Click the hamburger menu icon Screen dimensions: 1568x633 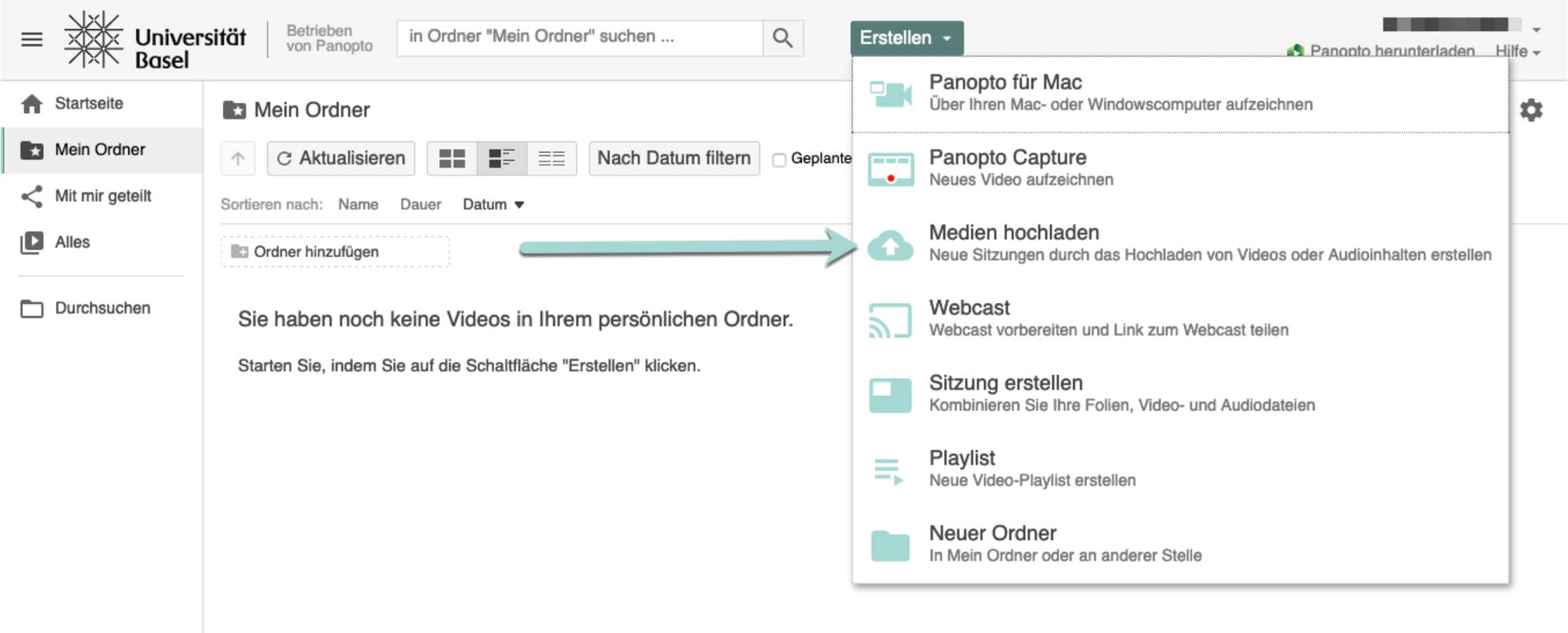coord(32,39)
